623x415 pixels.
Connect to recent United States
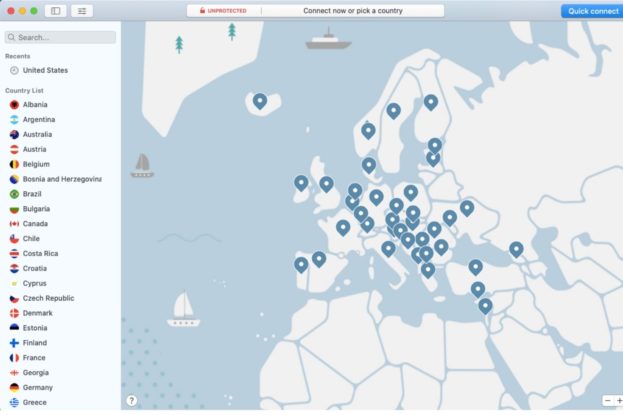[x=45, y=70]
